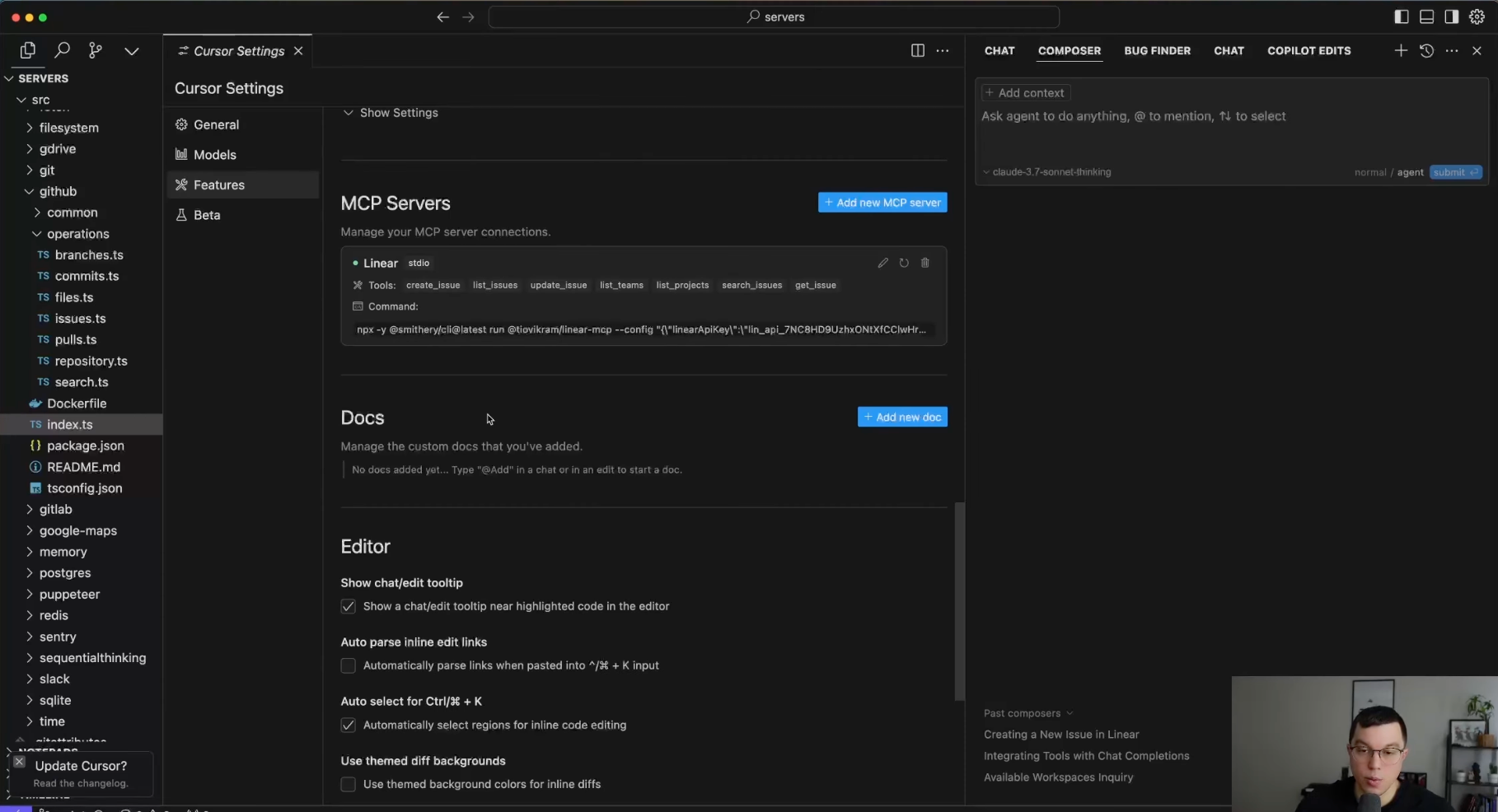Click the servers search bar
Viewport: 1498px width, 812px height.
(774, 16)
